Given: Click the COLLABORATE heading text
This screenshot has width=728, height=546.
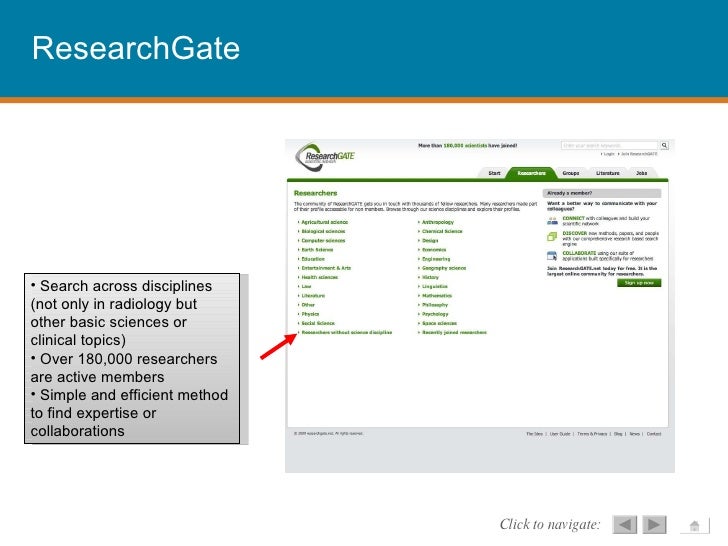Looking at the screenshot, I should [579, 253].
